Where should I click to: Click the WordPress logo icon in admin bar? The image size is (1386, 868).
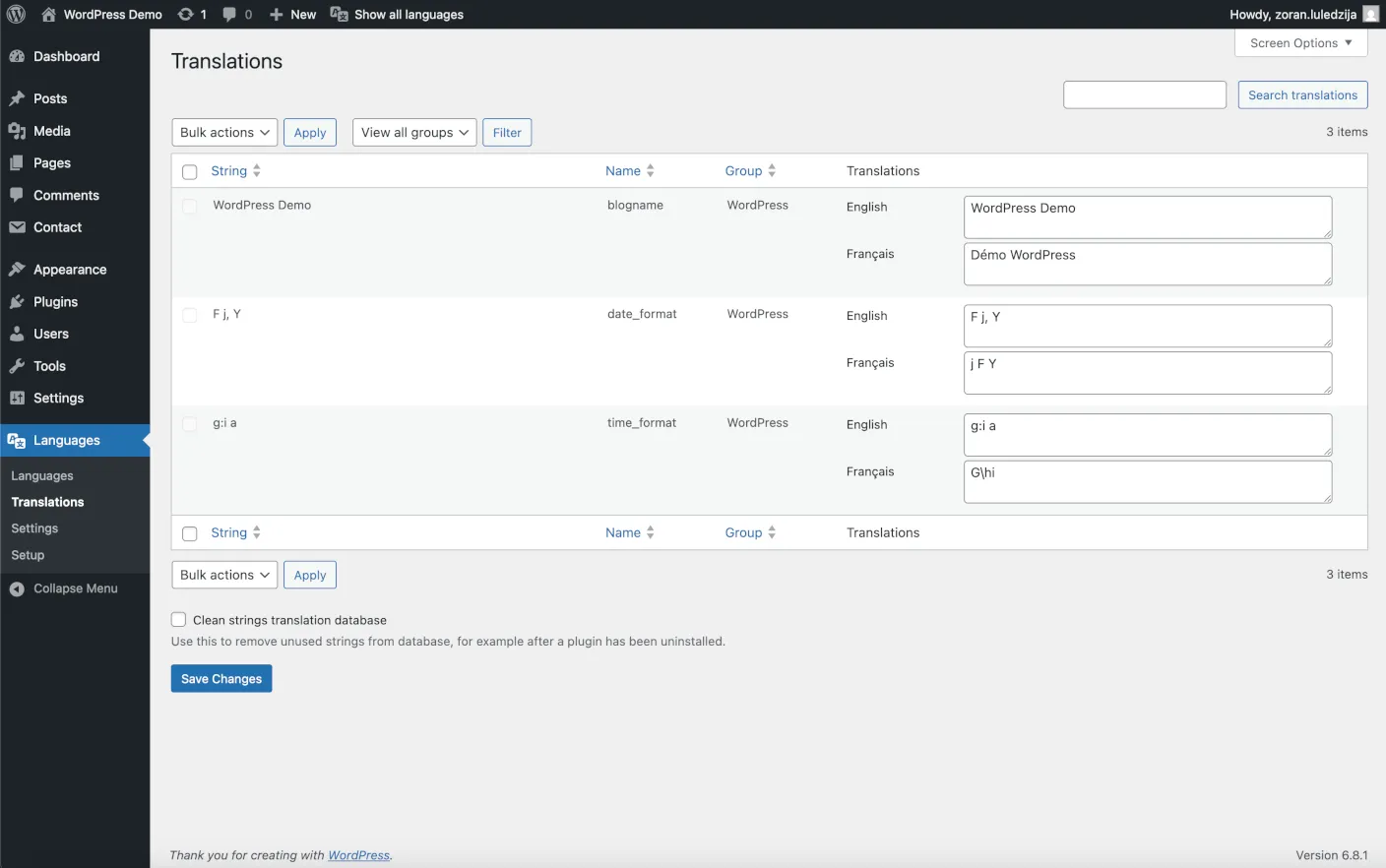pos(16,15)
